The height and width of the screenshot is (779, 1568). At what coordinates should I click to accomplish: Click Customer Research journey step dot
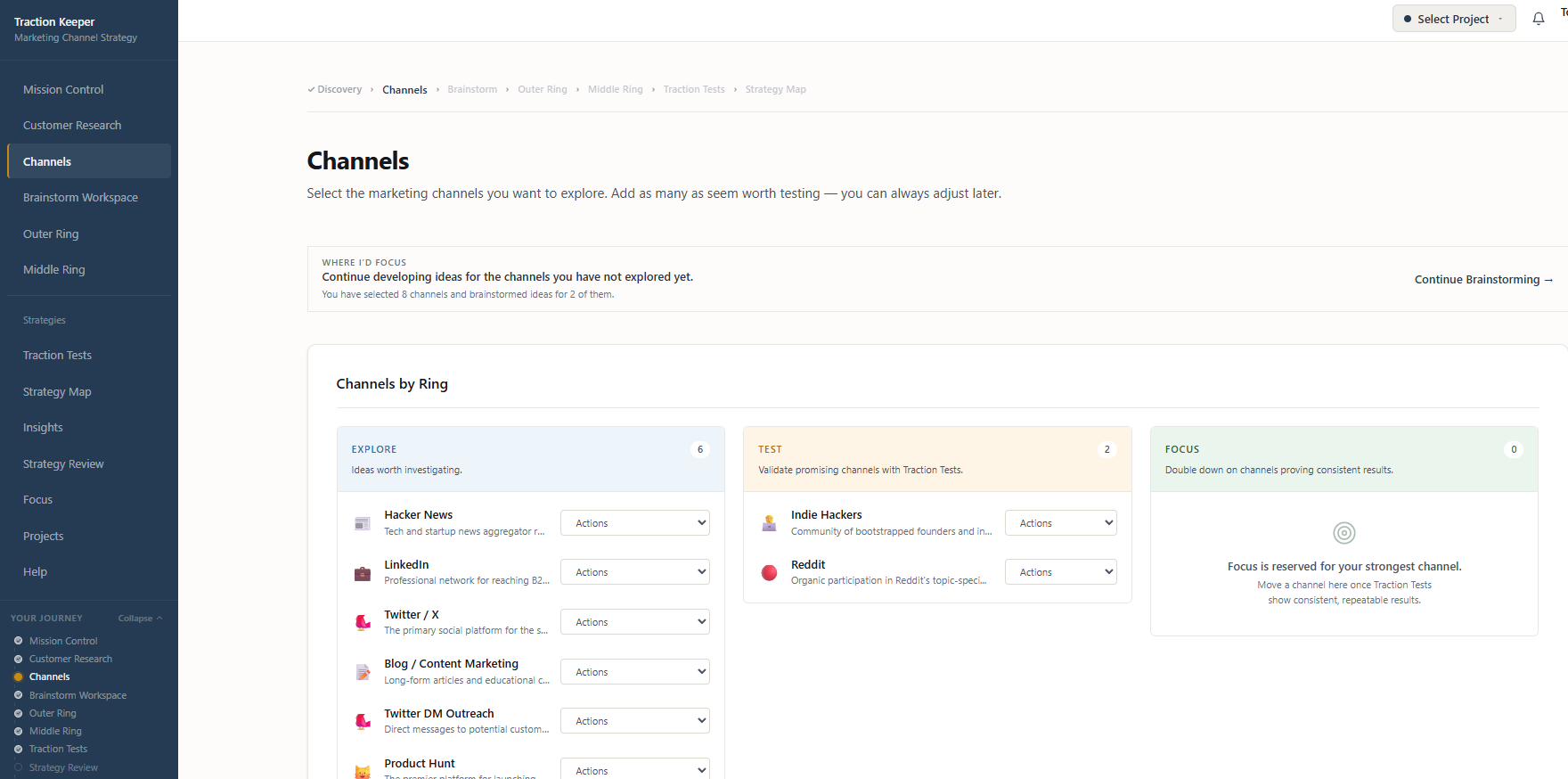pyautogui.click(x=18, y=659)
